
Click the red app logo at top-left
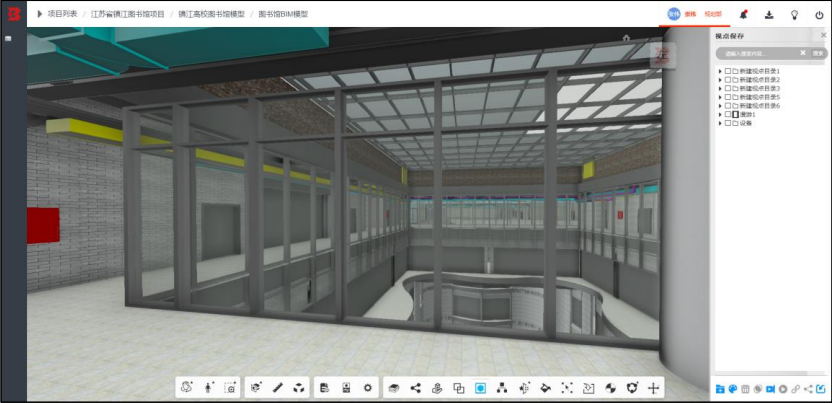pos(13,14)
